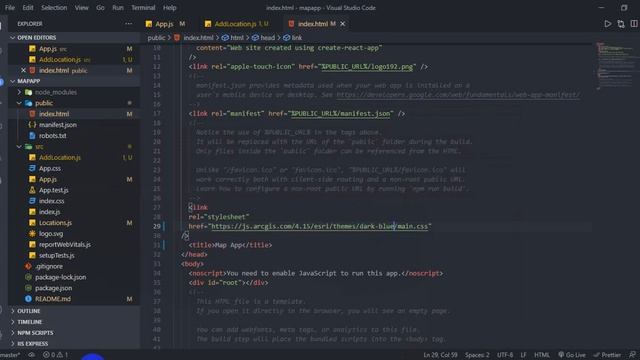Viewport: 640px width, 360px height.
Task: Click the Ln 29, Col 59 cursor position
Action: (x=440, y=355)
